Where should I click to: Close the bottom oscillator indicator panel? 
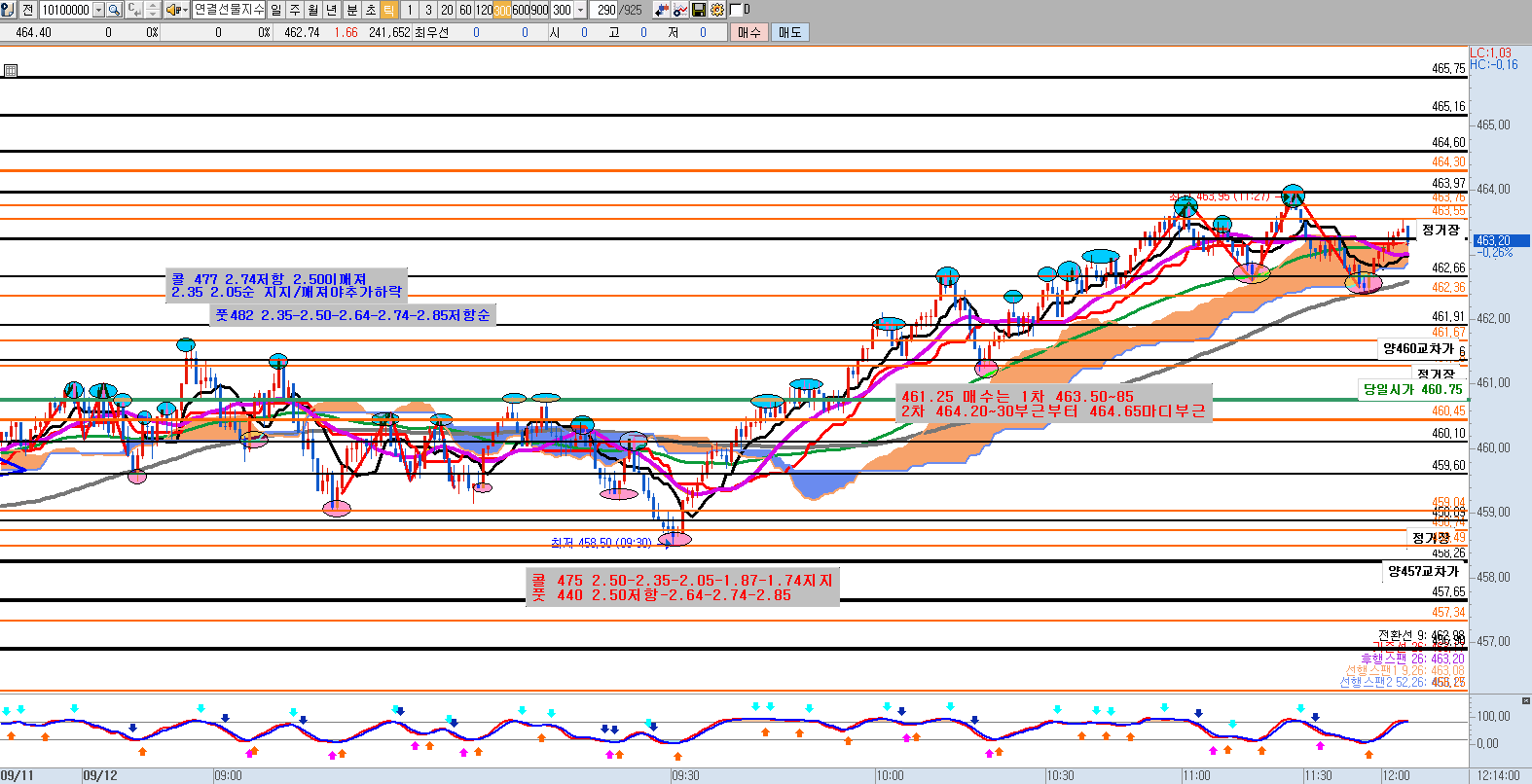(1525, 700)
